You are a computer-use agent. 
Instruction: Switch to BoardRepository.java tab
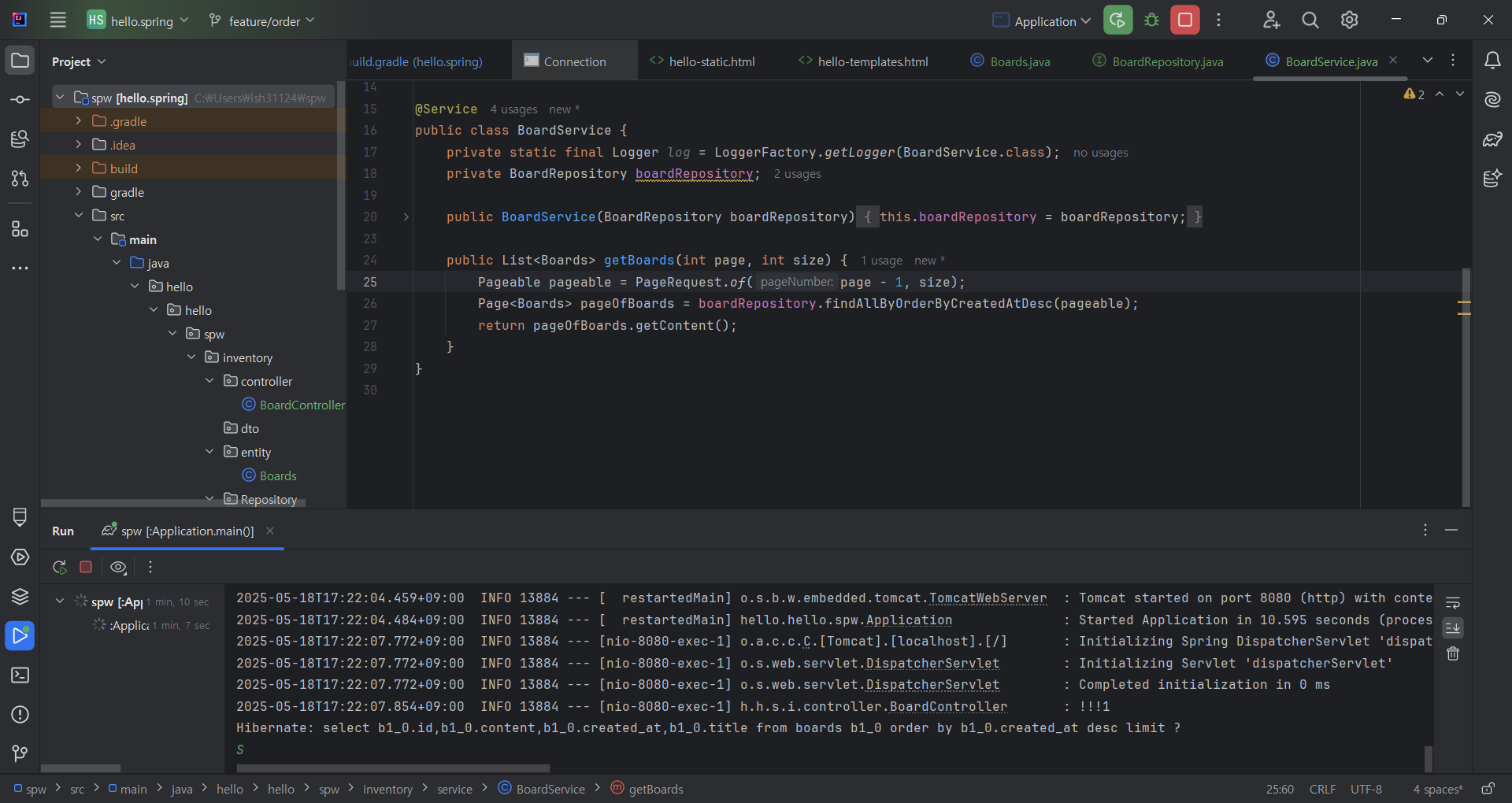[x=1158, y=61]
